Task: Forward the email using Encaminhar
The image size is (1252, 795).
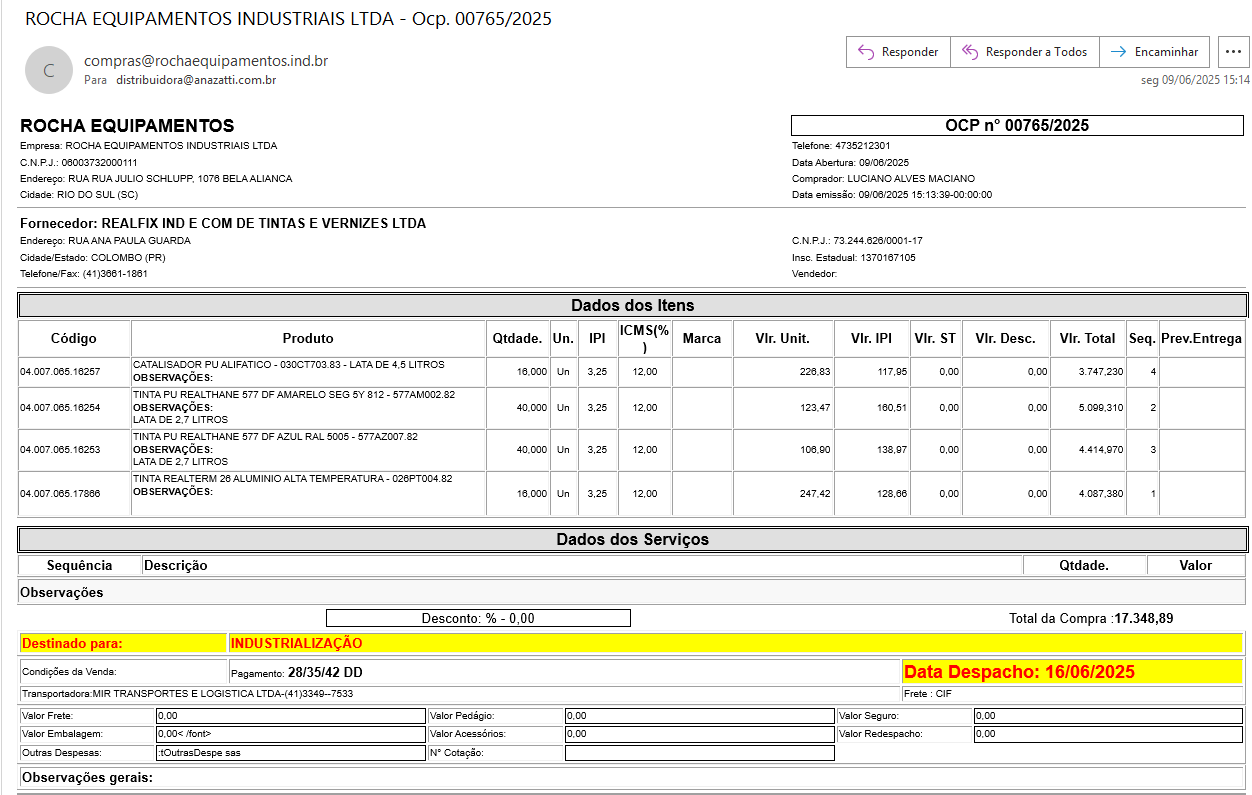Action: click(1154, 52)
